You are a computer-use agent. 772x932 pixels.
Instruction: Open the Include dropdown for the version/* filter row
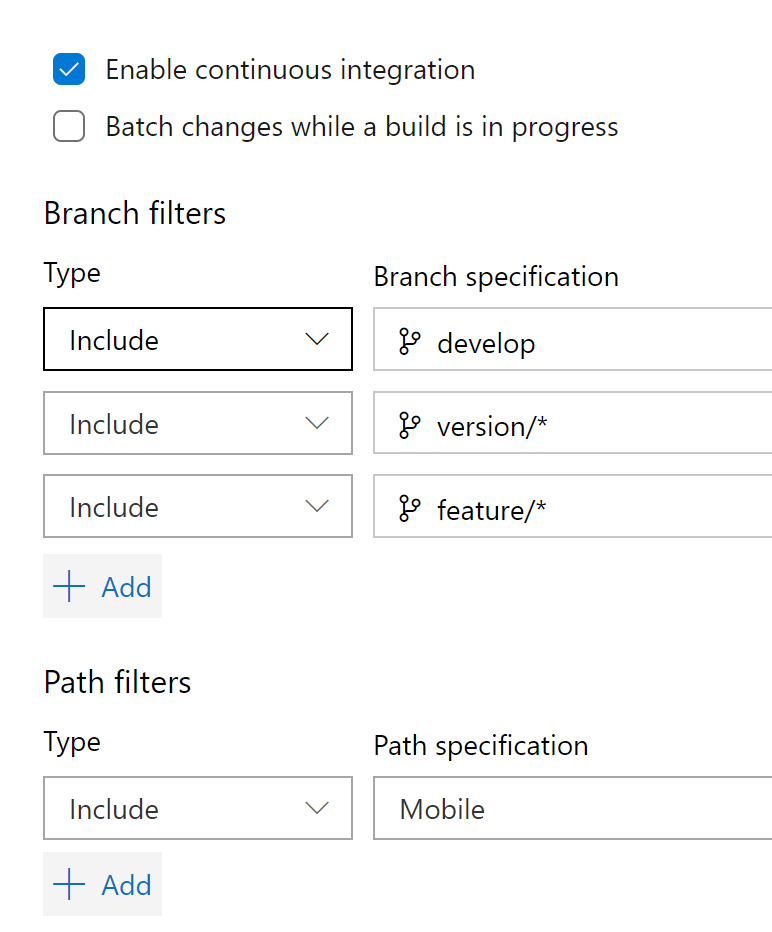tap(197, 423)
